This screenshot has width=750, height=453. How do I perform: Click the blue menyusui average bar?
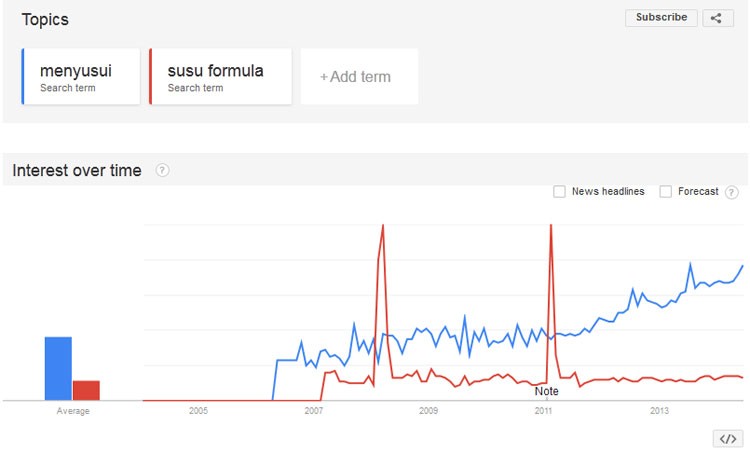click(58, 368)
